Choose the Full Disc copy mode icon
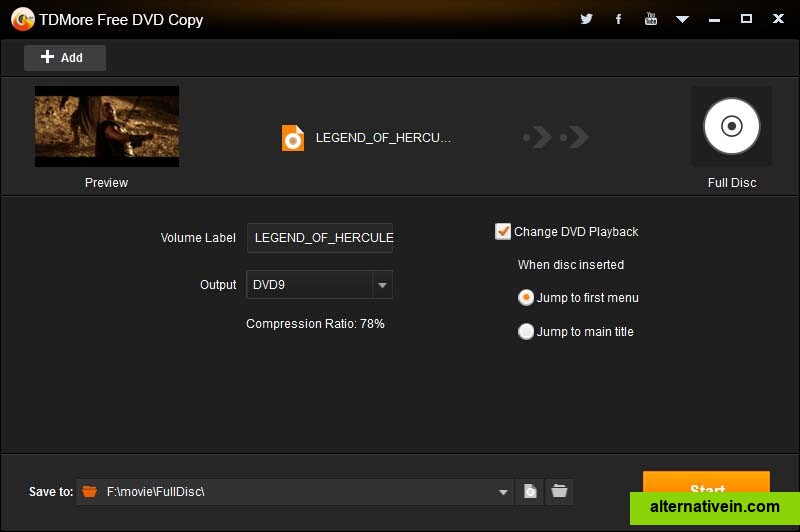Image resolution: width=800 pixels, height=532 pixels. [x=731, y=126]
